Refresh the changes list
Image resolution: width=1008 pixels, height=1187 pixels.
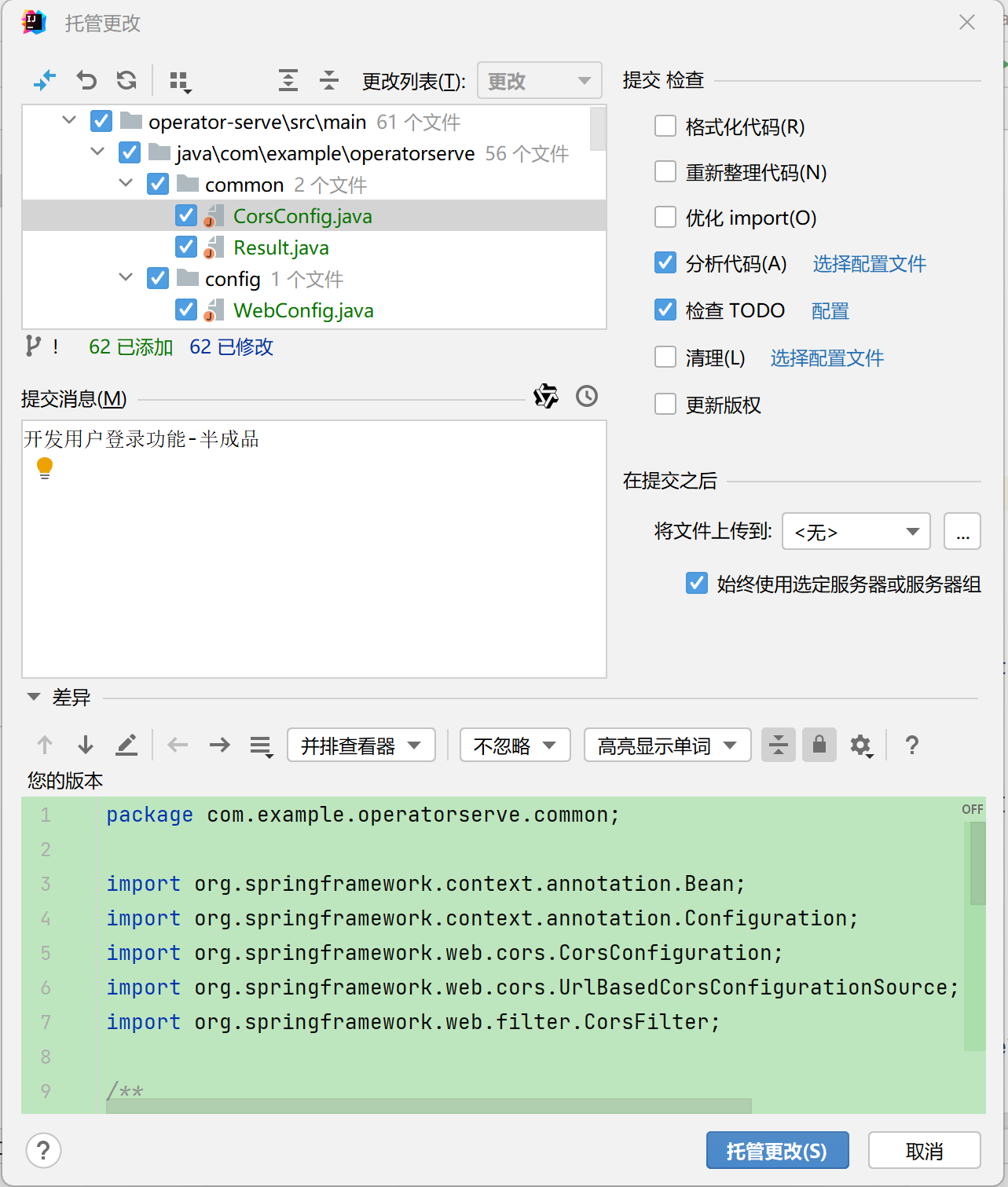[x=126, y=80]
